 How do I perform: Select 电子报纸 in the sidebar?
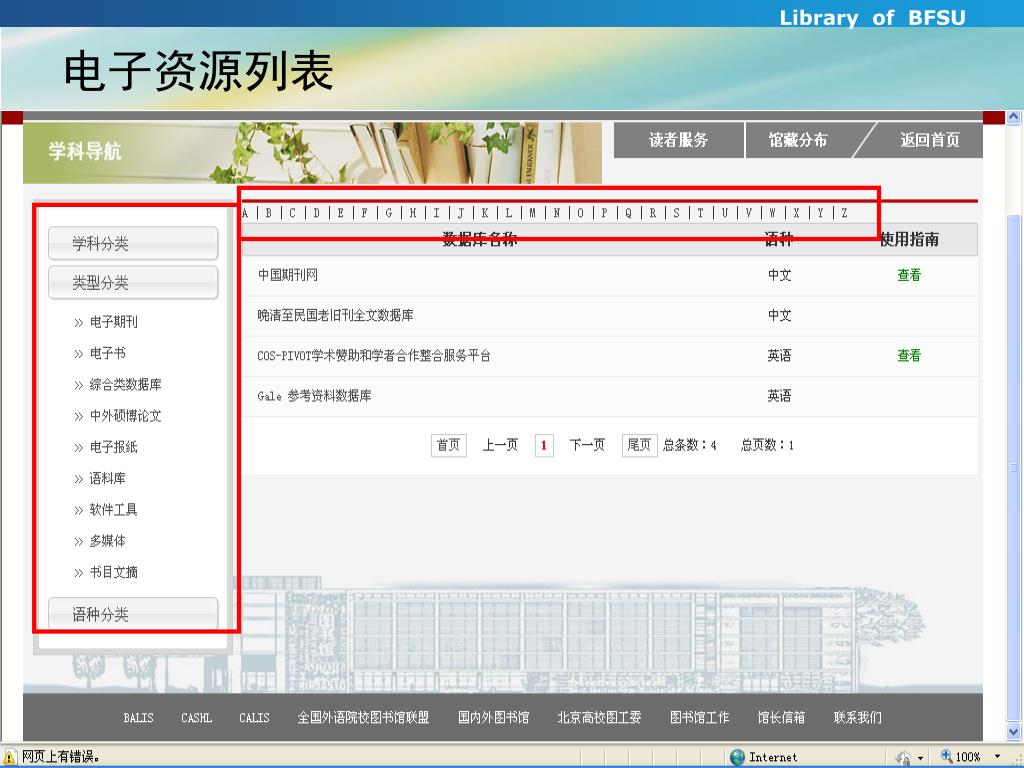pyautogui.click(x=114, y=447)
